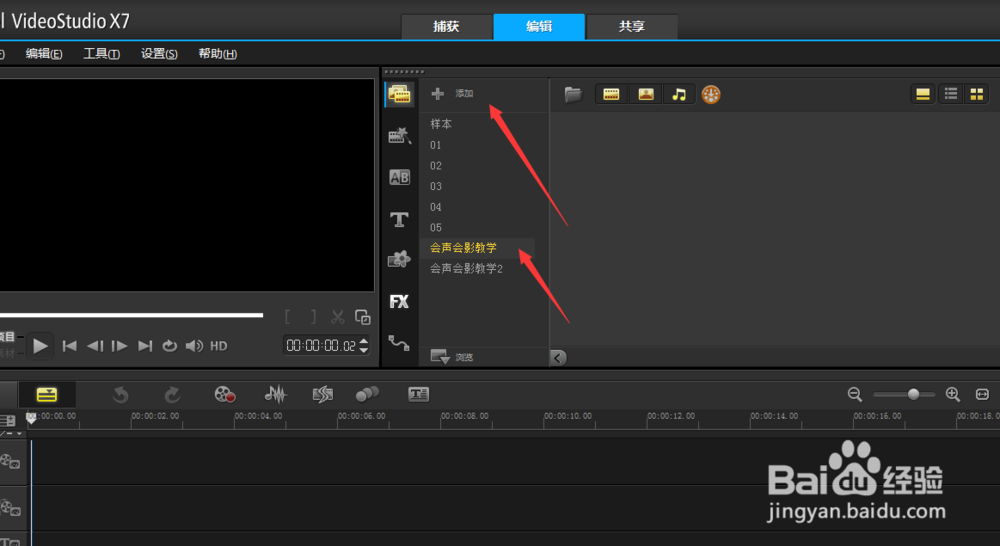Open the 帮助(H) menu
Viewport: 1000px width, 546px height.
(217, 54)
